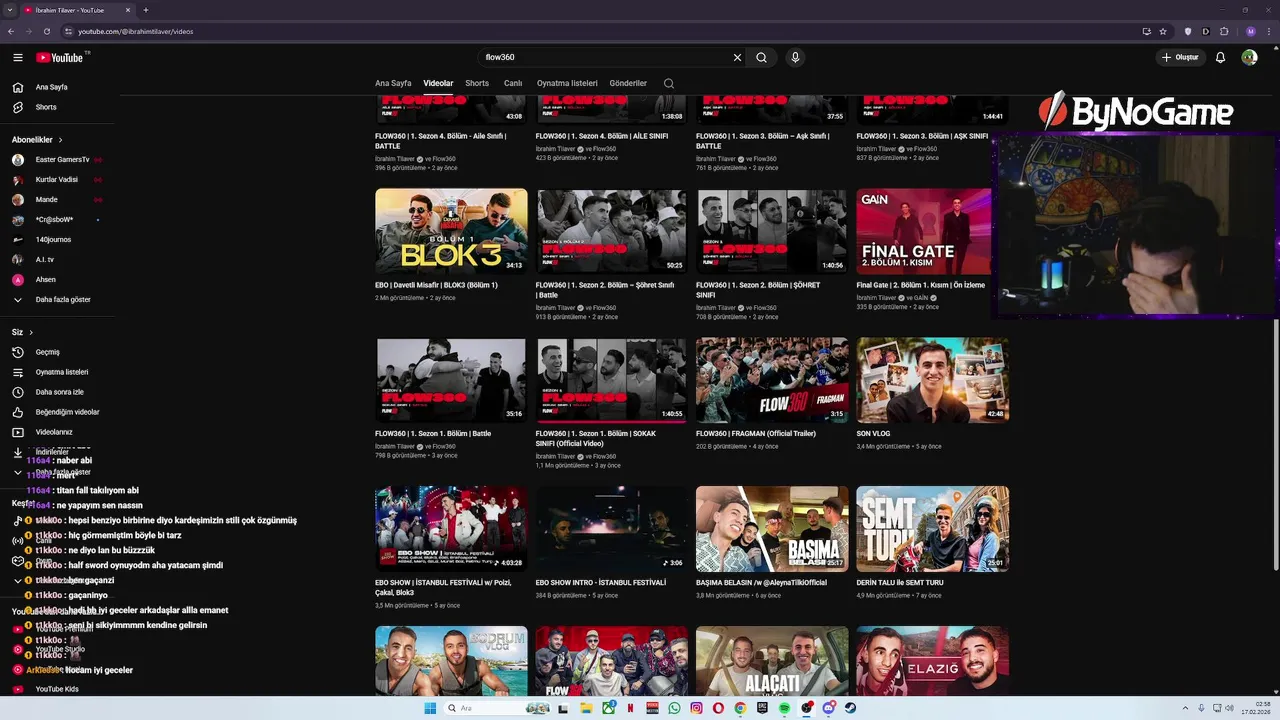Open Spotify from the taskbar
Screen dimensions: 1280x720
tap(784, 708)
